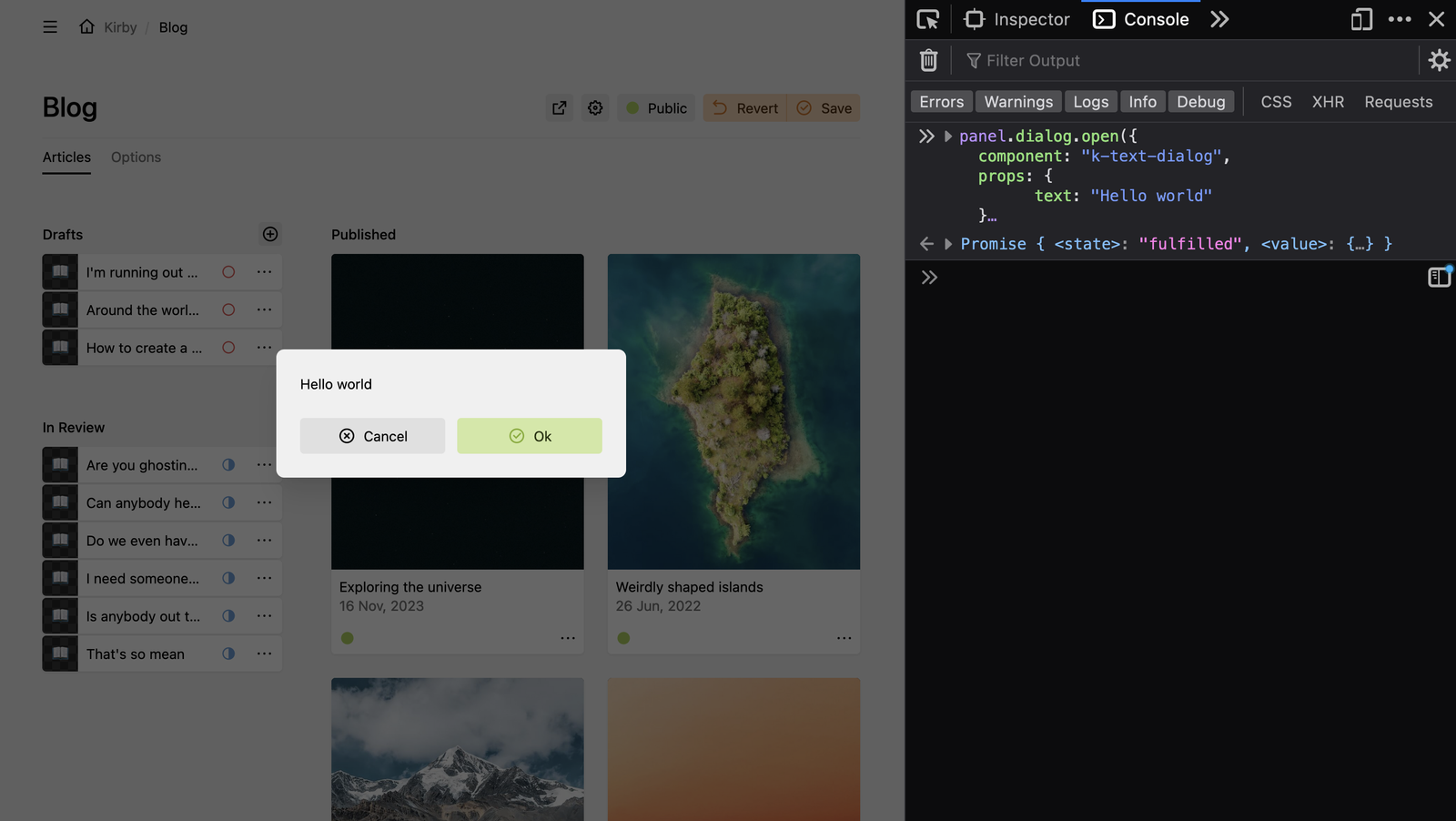Open Blog page in new window icon
Viewport: 1456px width, 821px height.
pos(560,108)
